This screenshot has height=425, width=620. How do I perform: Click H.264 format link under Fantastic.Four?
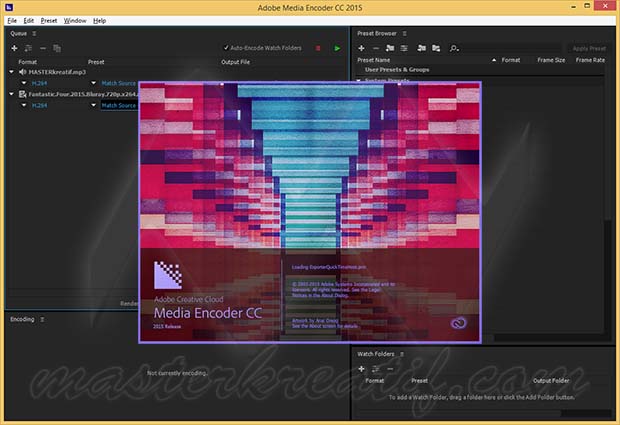tap(39, 105)
